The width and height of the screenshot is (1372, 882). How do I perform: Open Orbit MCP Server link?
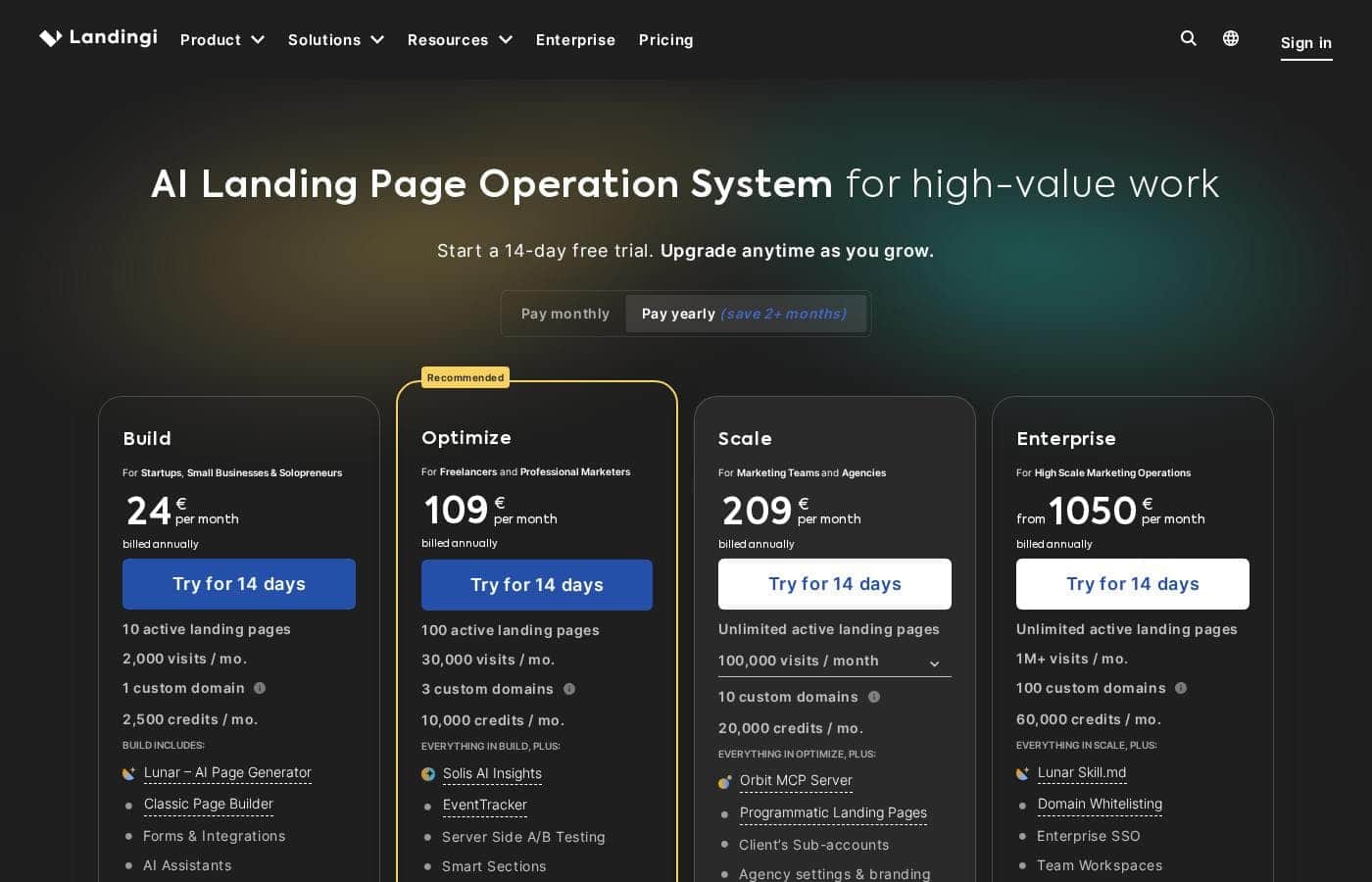click(796, 781)
